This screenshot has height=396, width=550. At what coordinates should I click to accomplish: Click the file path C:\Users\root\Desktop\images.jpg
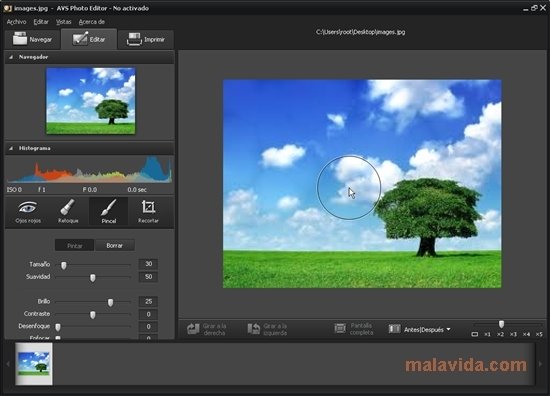360,32
